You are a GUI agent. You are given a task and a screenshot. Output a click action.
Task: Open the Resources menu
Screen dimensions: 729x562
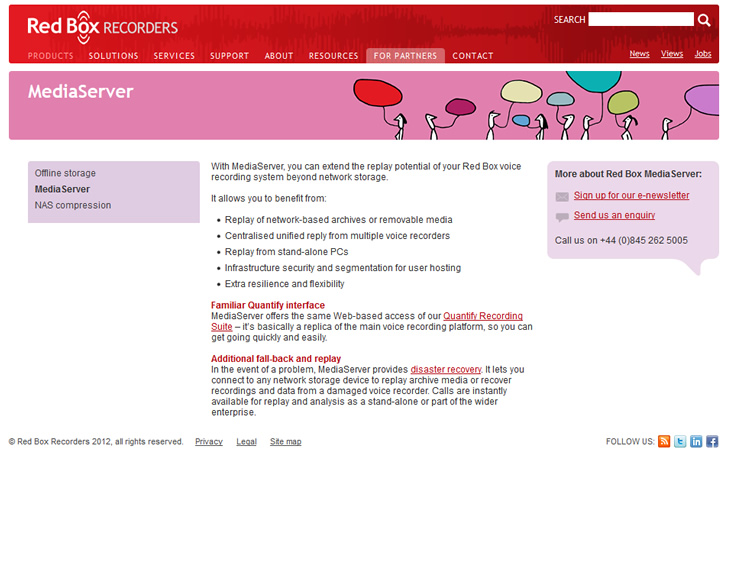[333, 56]
